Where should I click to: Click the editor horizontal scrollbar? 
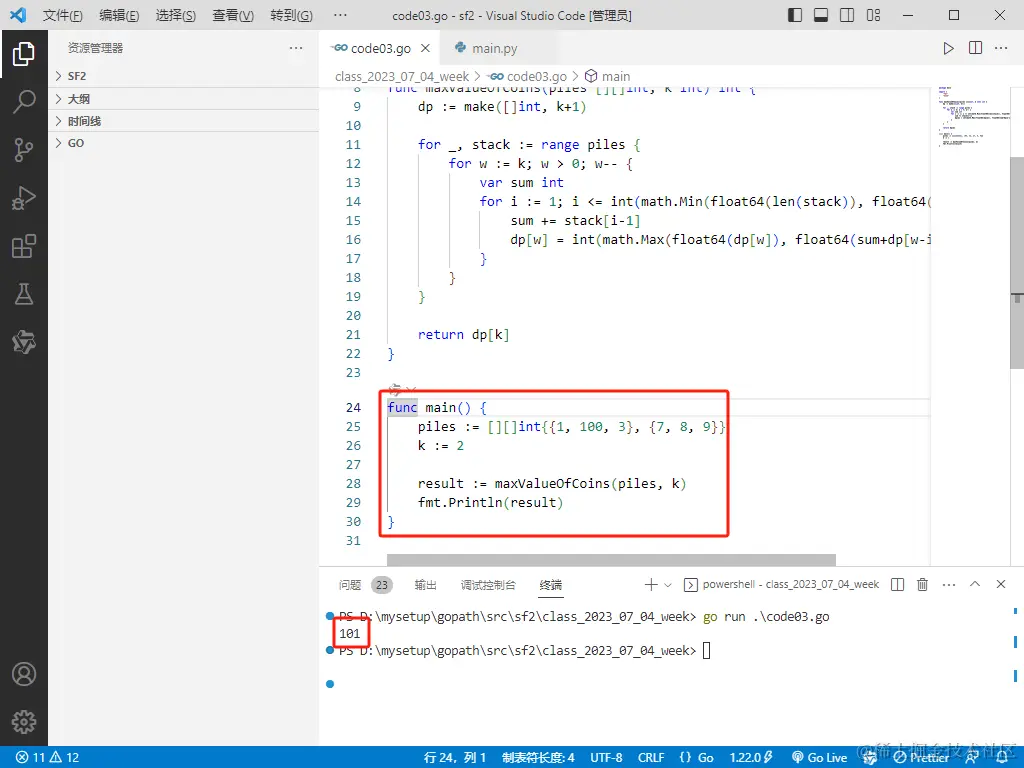(611, 560)
